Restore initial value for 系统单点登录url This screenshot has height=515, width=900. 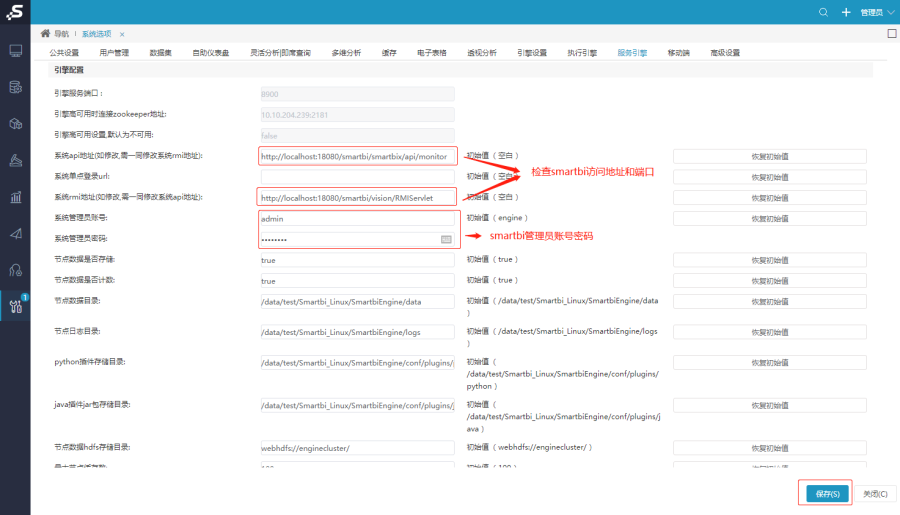770,177
